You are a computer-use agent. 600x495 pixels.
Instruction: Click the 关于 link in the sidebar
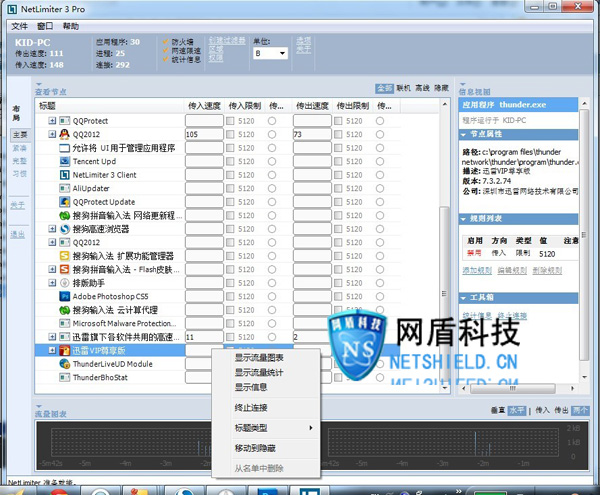click(x=18, y=205)
